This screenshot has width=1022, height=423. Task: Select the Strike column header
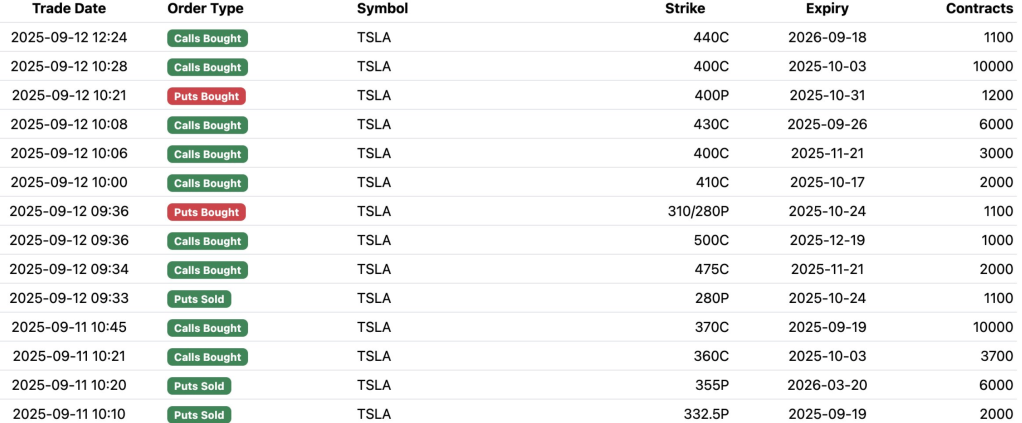[684, 9]
